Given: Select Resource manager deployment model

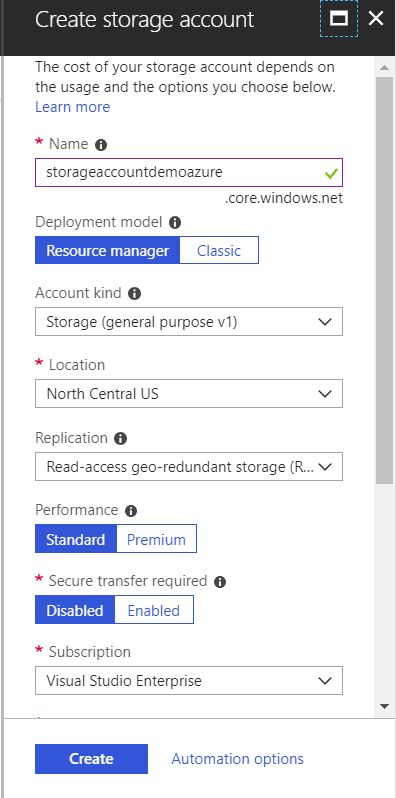Looking at the screenshot, I should [x=107, y=250].
